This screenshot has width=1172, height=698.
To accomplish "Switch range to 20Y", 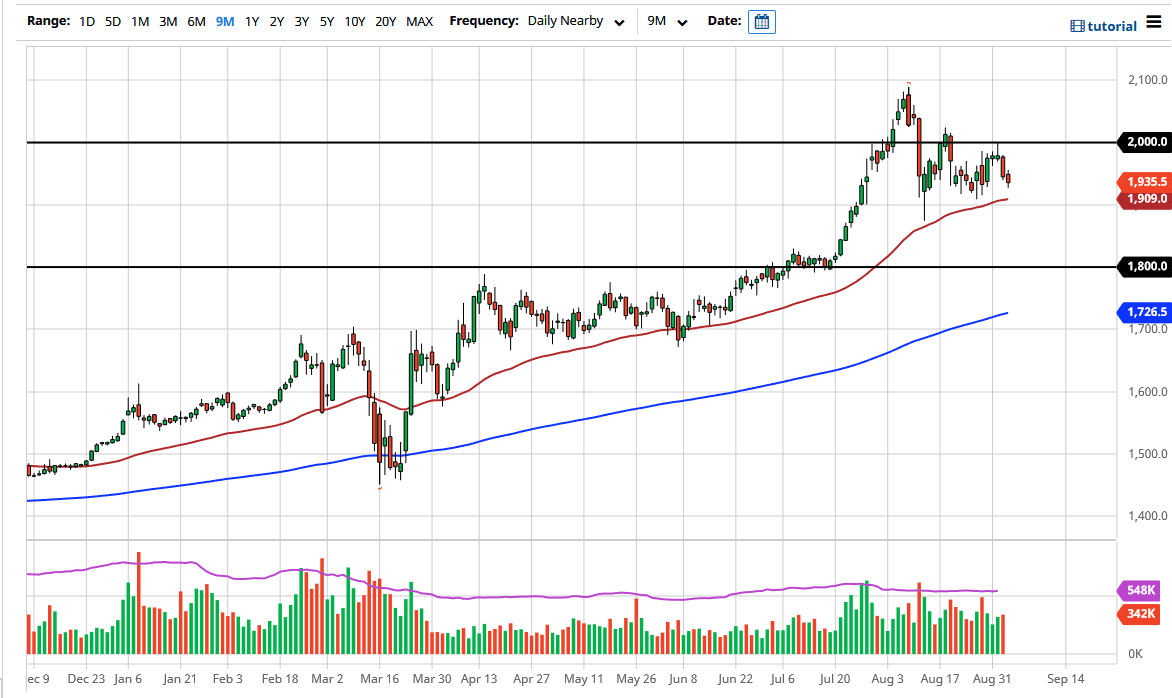I will 385,22.
